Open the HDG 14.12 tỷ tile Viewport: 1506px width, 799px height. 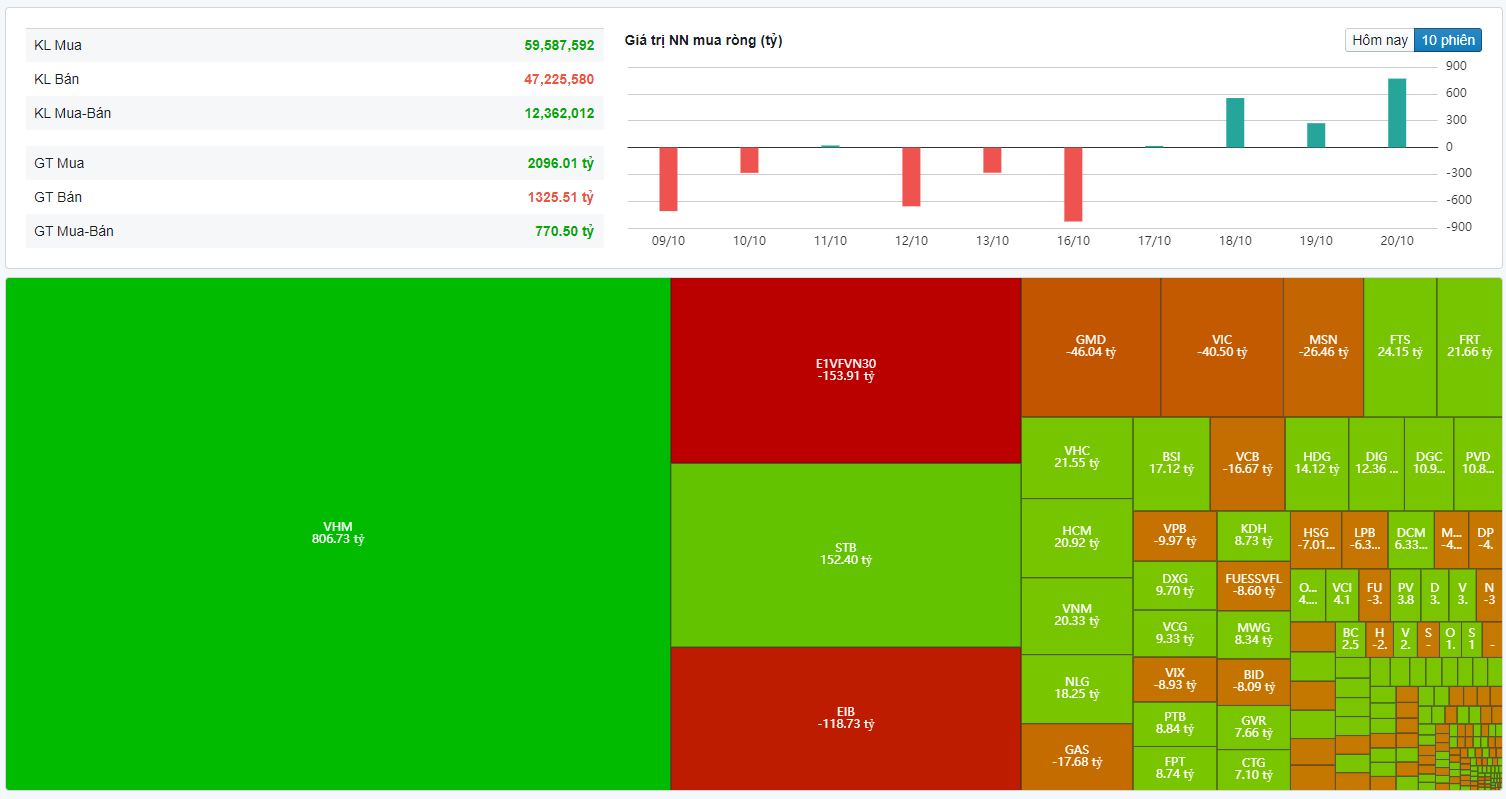[1316, 464]
